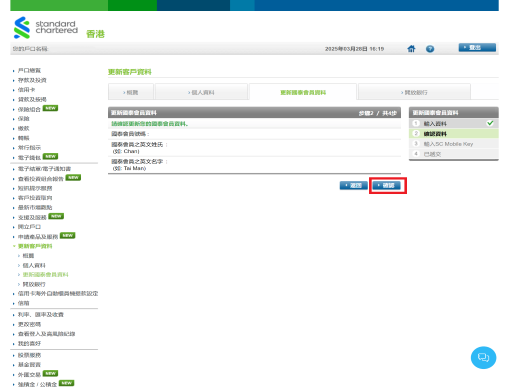The width and height of the screenshot is (520, 389).
Task: Open 開立戶口 in sidebar
Action: [x=29, y=227]
